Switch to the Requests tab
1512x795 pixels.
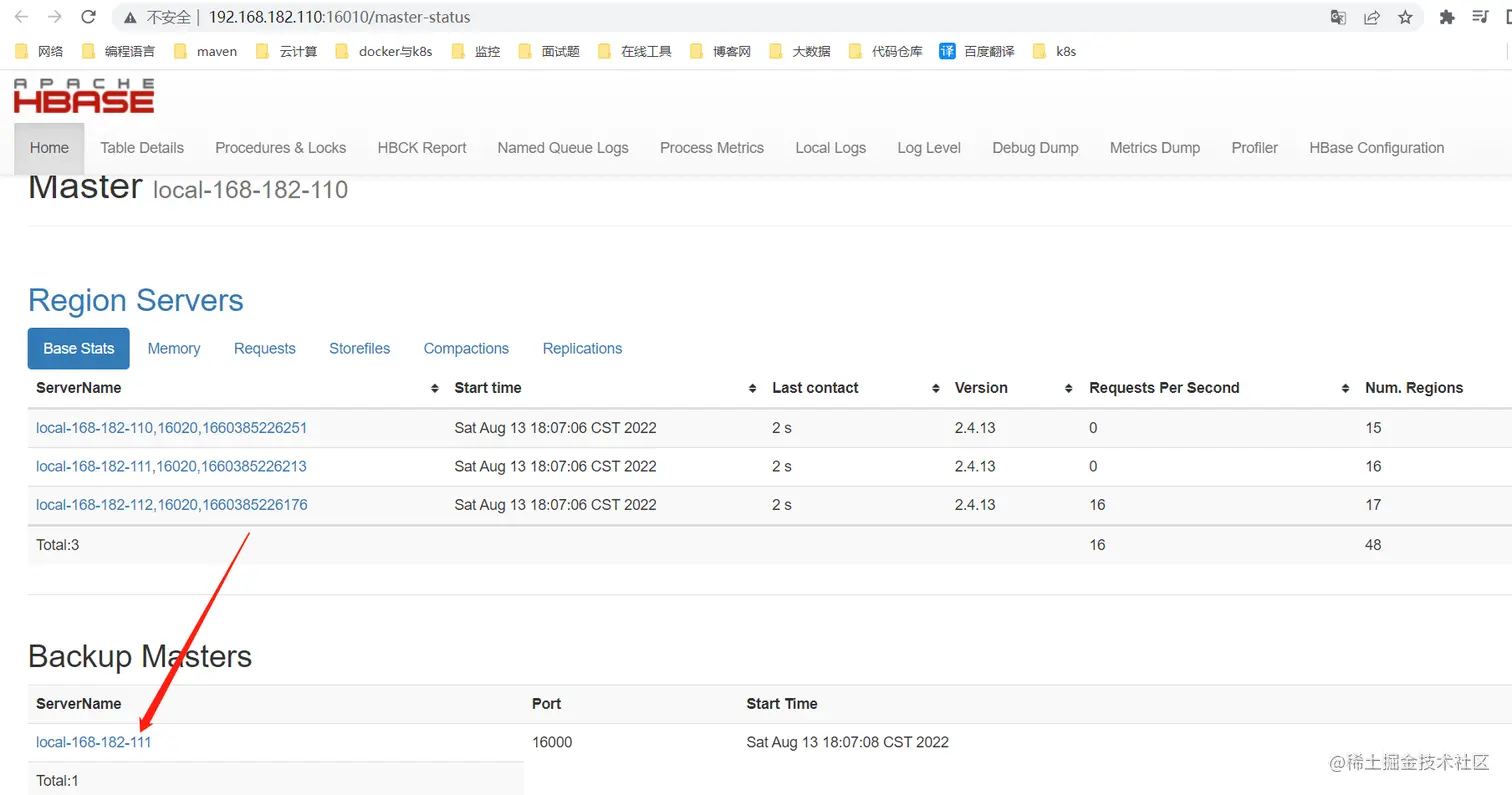(265, 349)
